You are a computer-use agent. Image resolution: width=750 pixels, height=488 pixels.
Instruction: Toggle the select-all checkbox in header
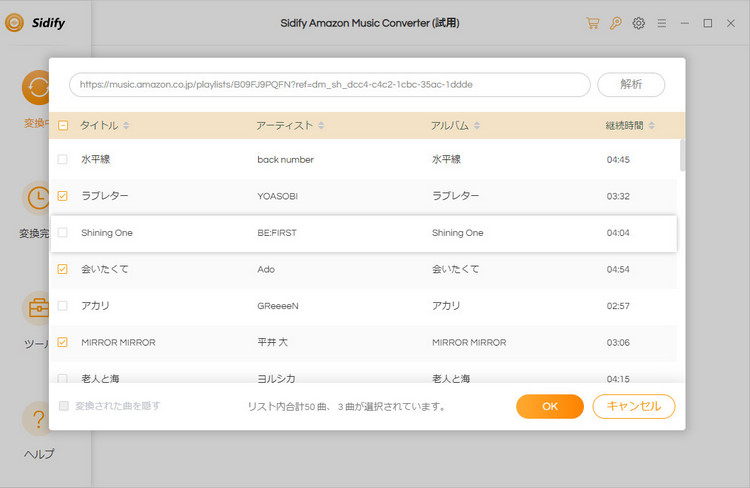[63, 125]
